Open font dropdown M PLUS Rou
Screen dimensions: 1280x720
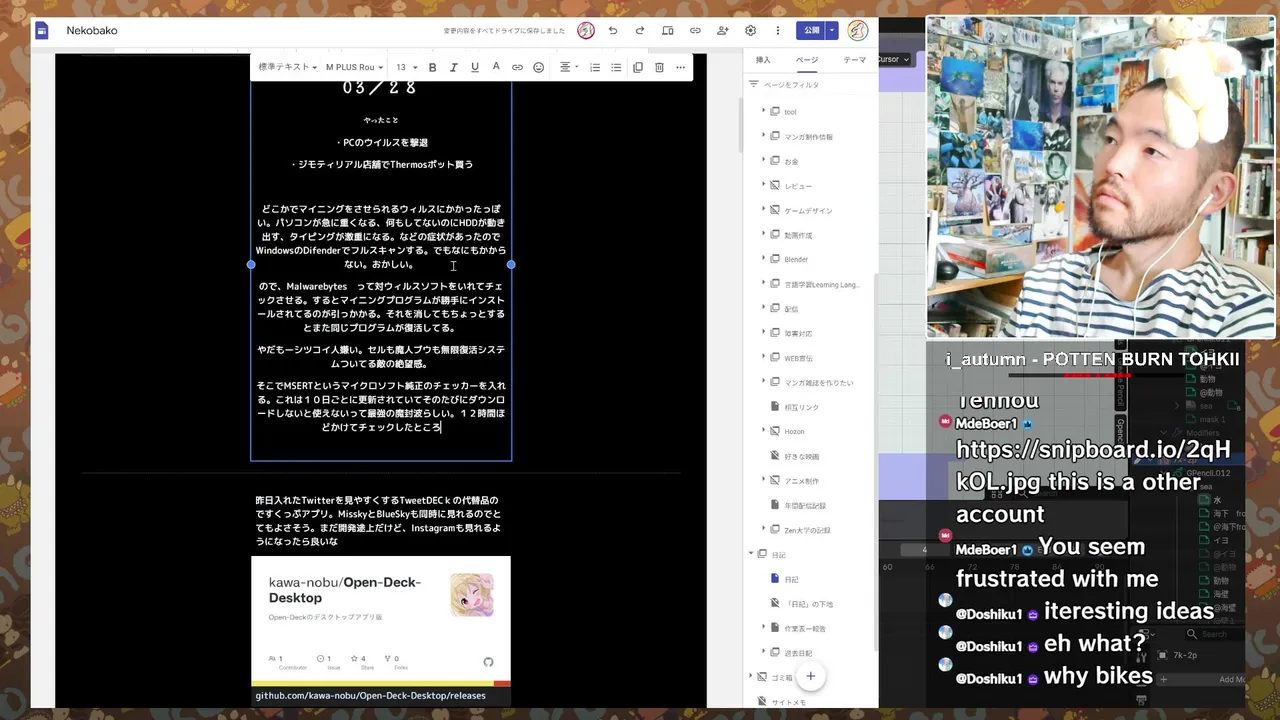pyautogui.click(x=354, y=67)
